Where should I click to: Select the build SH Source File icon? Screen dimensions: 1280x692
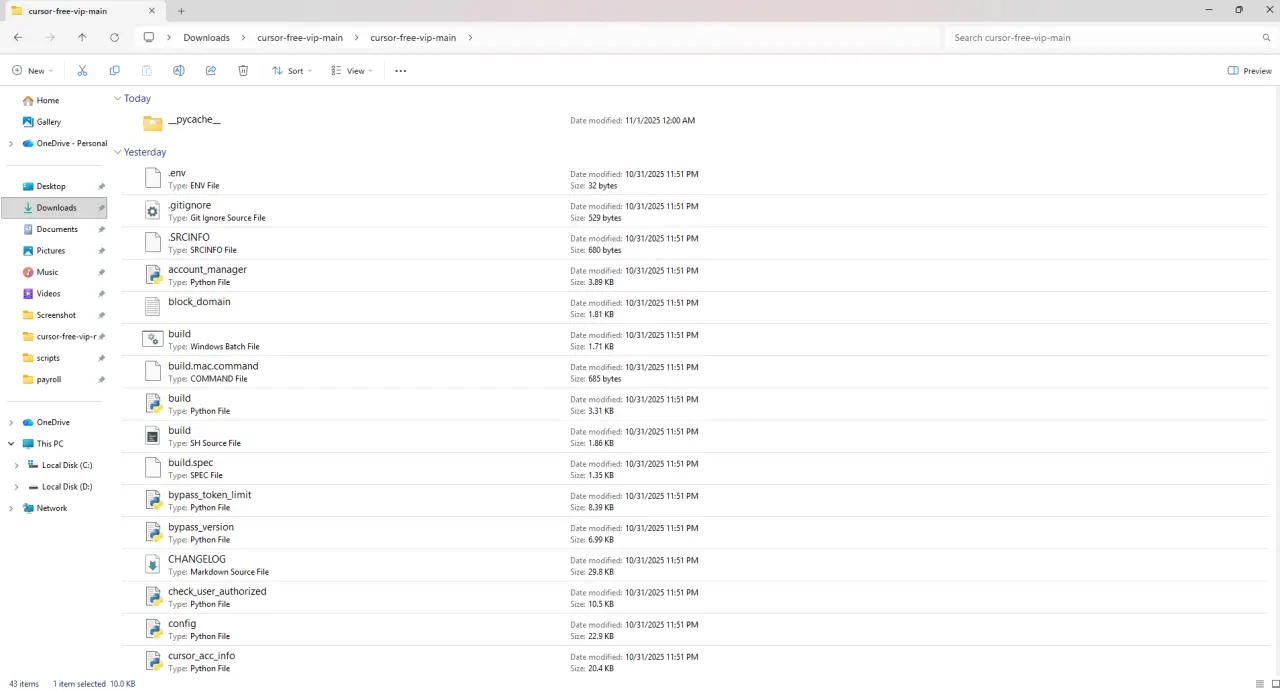coord(152,435)
